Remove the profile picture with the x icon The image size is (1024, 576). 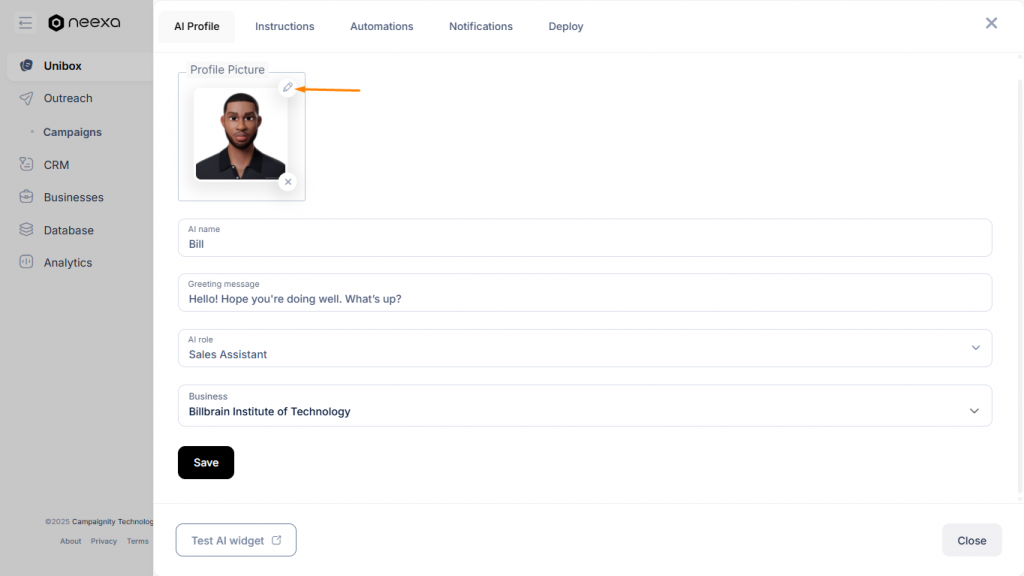(x=288, y=182)
